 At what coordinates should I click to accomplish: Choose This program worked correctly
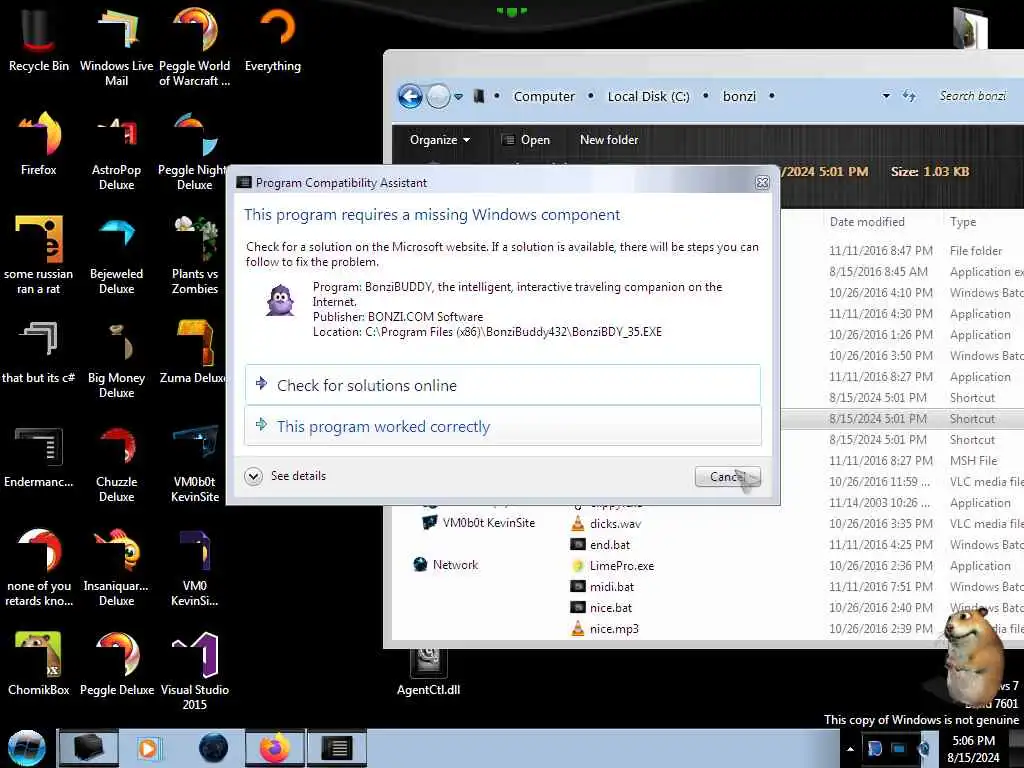[503, 426]
